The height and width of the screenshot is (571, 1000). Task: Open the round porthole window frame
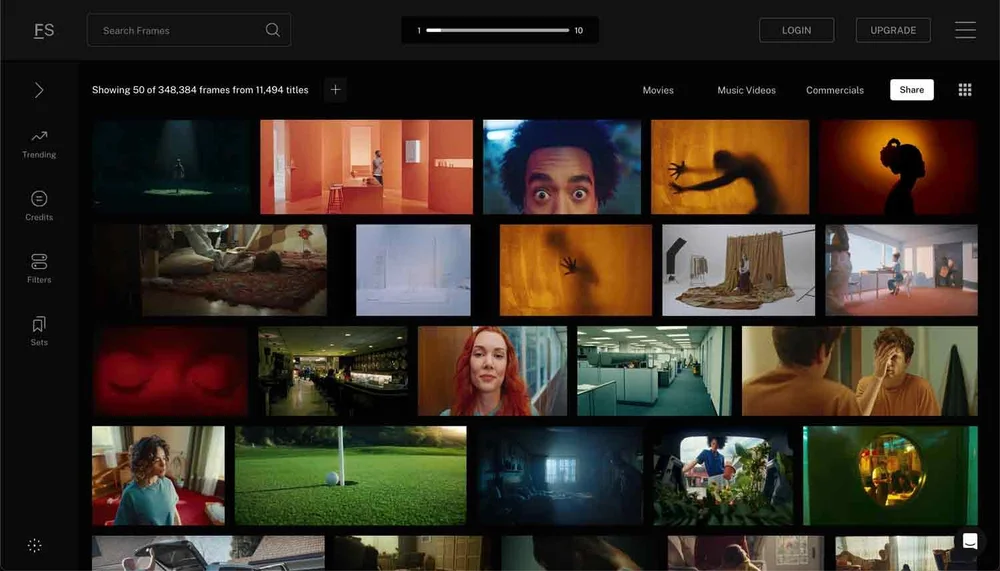coord(890,476)
